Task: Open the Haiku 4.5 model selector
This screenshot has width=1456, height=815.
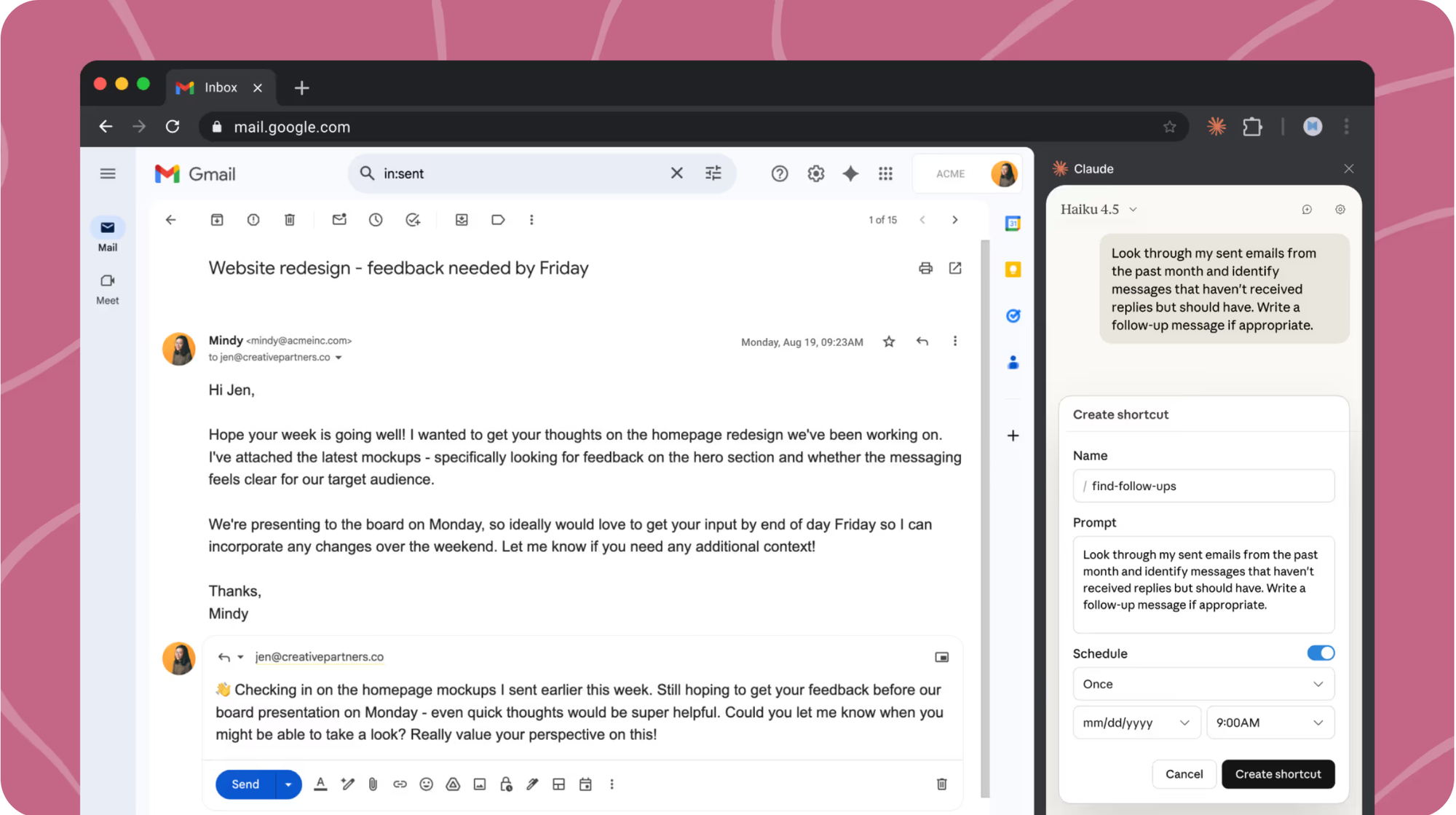Action: 1098,210
